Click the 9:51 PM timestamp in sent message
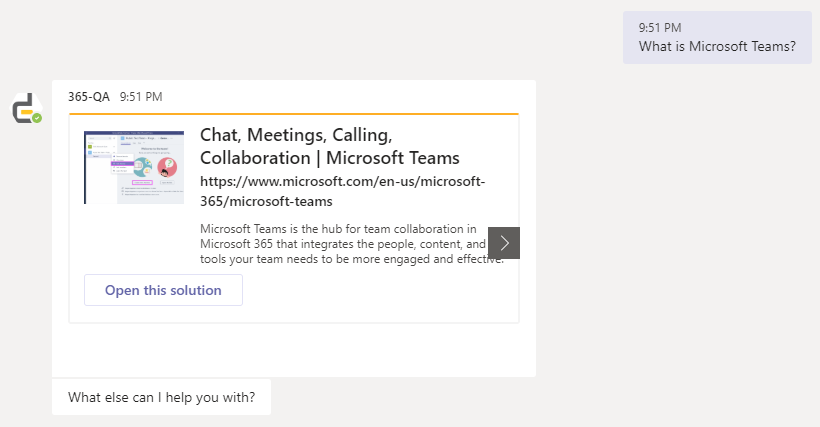 pyautogui.click(x=660, y=28)
